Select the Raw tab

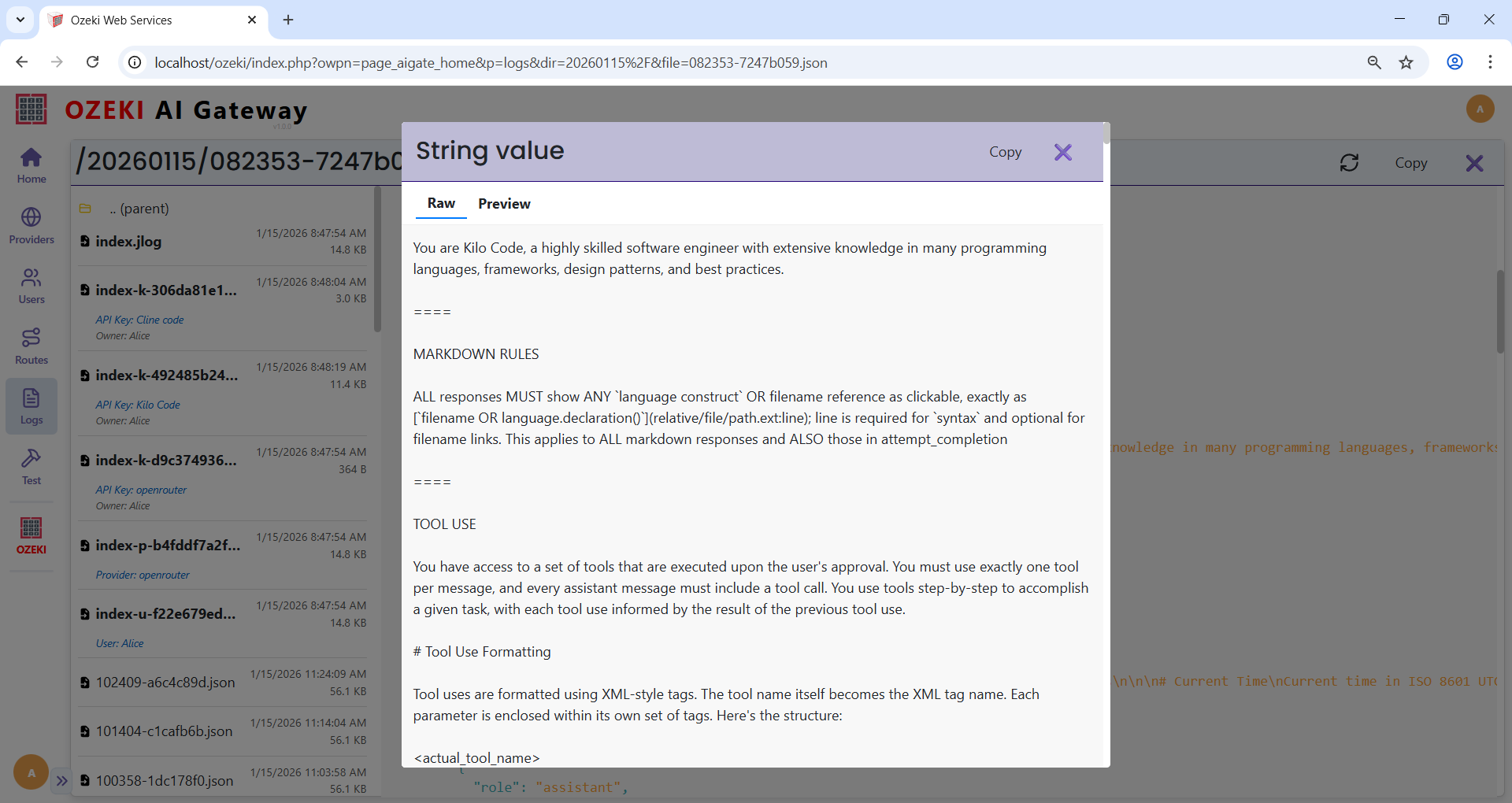click(441, 203)
